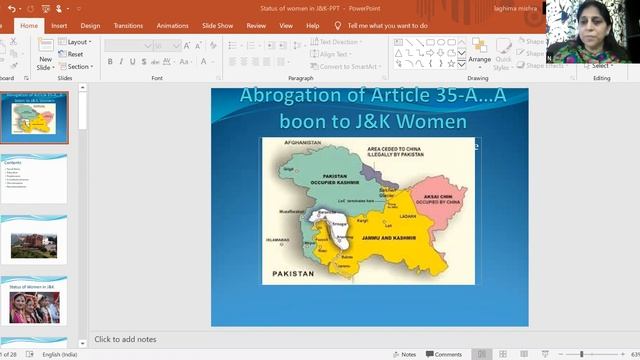Center align text
The height and width of the screenshot is (360, 640).
[x=244, y=62]
